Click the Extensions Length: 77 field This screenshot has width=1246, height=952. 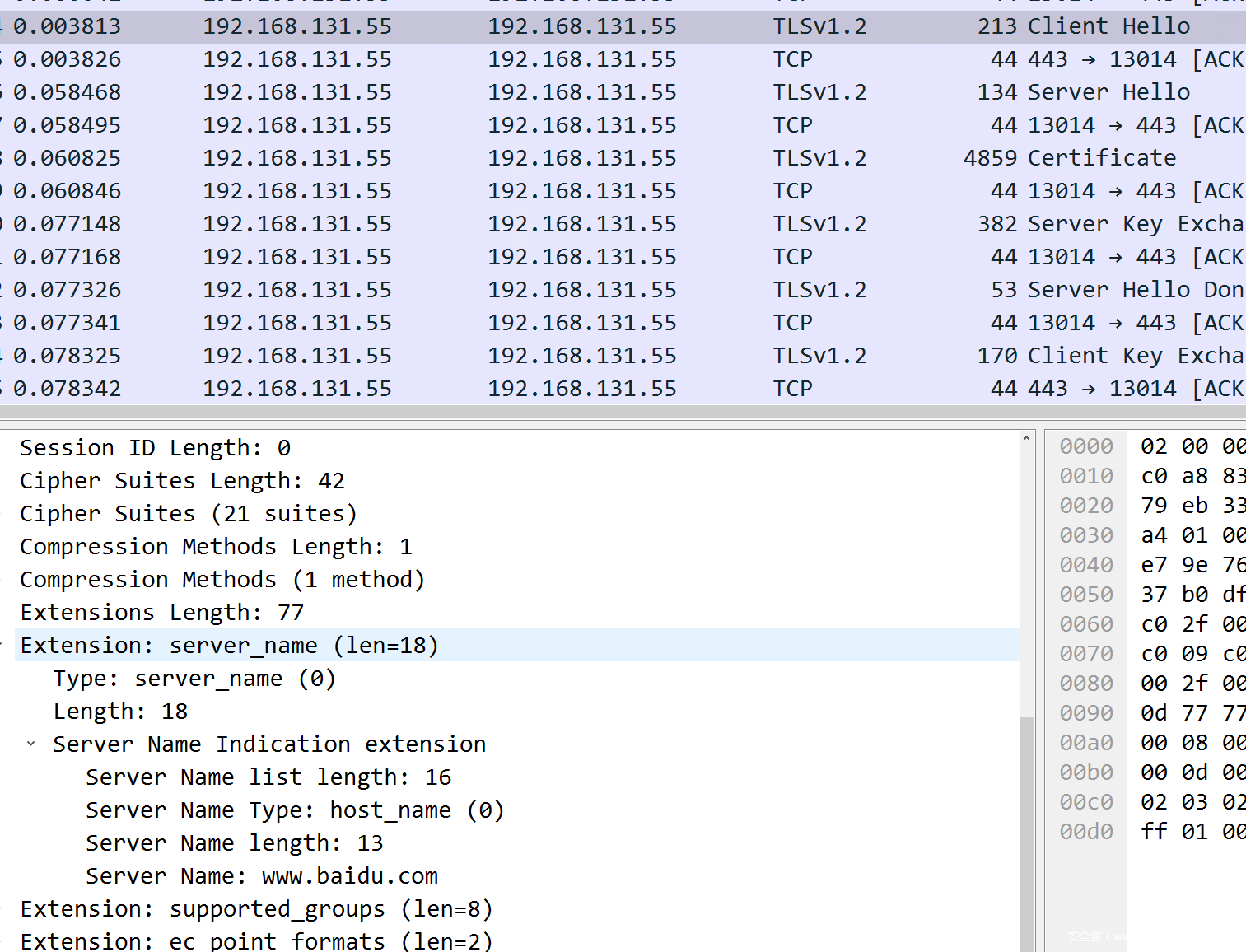161,613
